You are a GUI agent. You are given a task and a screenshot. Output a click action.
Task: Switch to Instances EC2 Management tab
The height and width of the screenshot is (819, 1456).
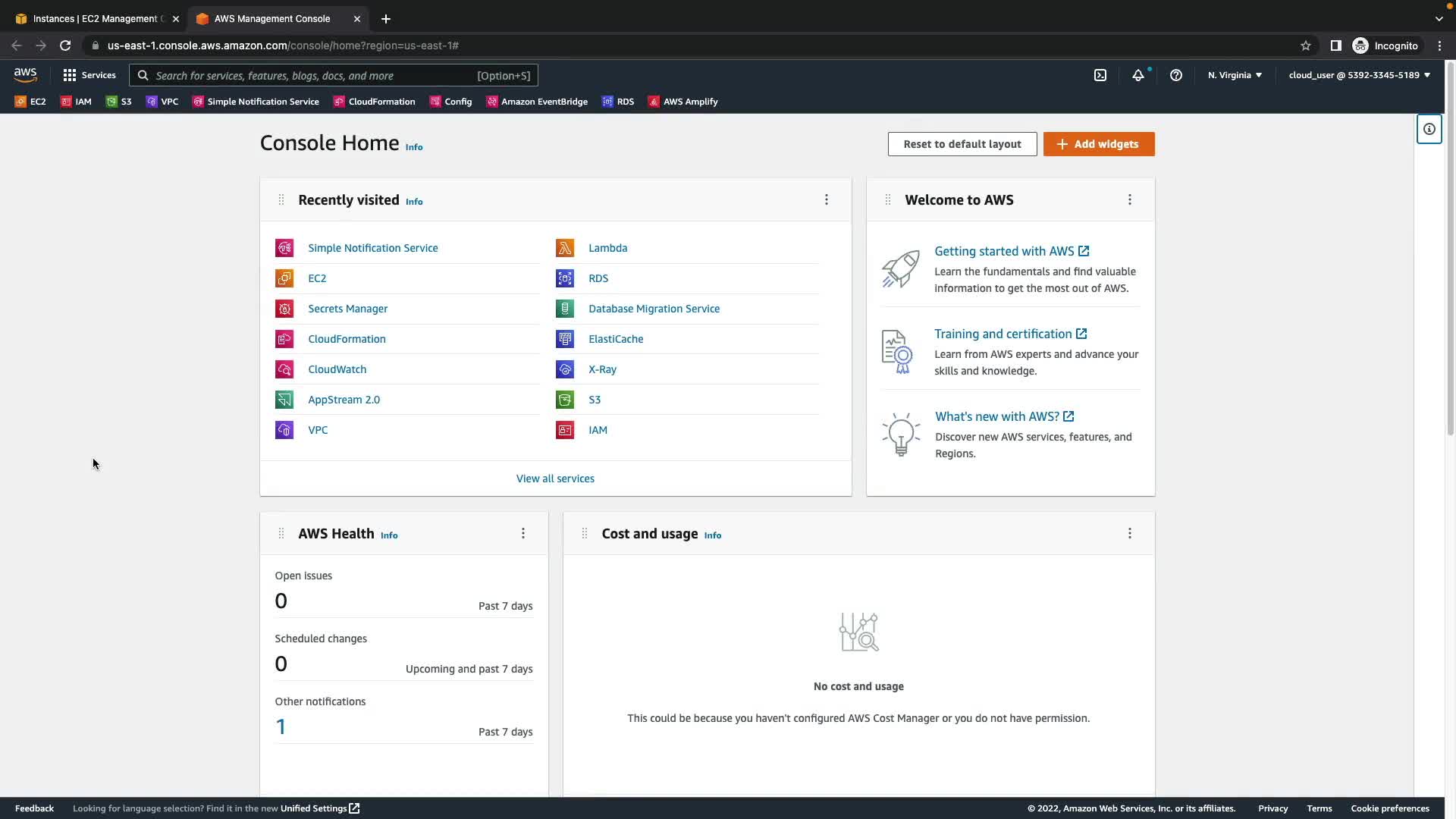[95, 18]
